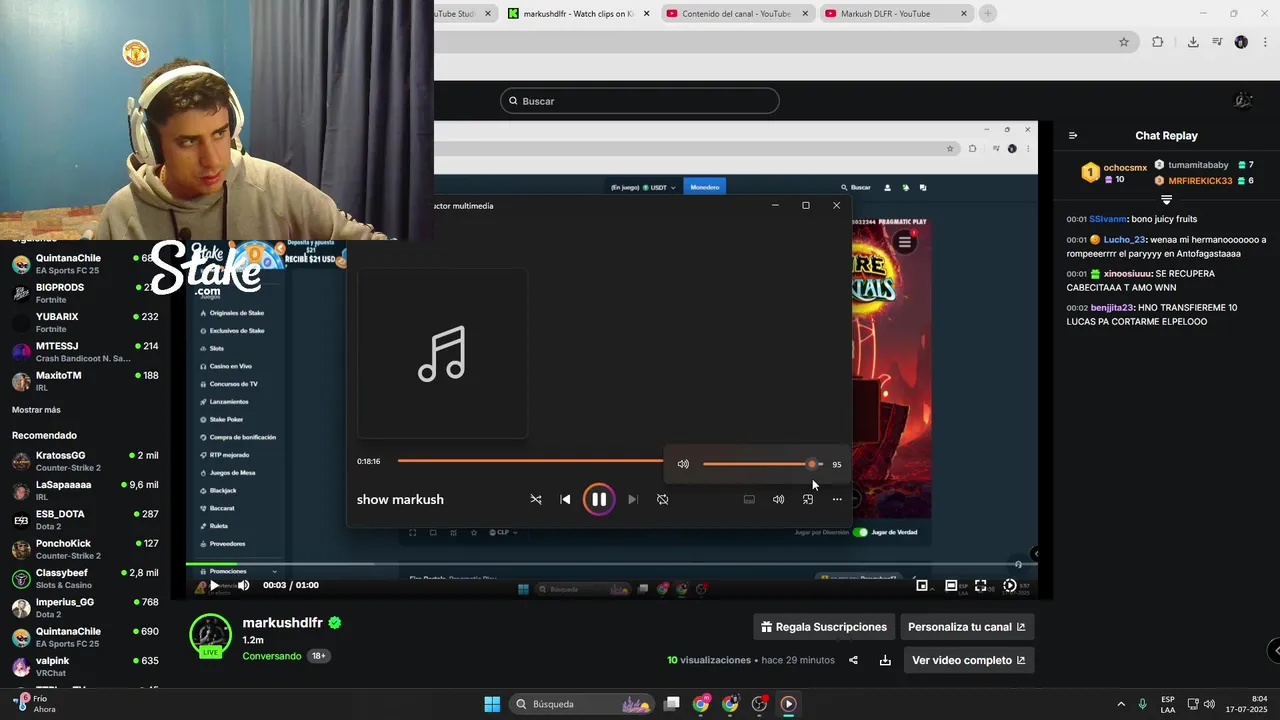1280x720 pixels.
Task: Open the profile avatar in Kick's top bar
Action: point(1243,100)
